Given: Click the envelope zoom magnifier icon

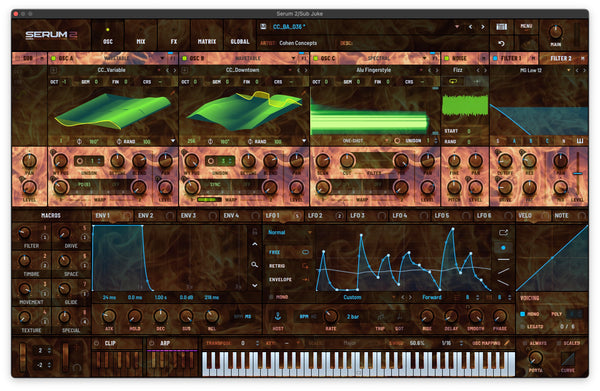Looking at the screenshot, I should tap(254, 264).
